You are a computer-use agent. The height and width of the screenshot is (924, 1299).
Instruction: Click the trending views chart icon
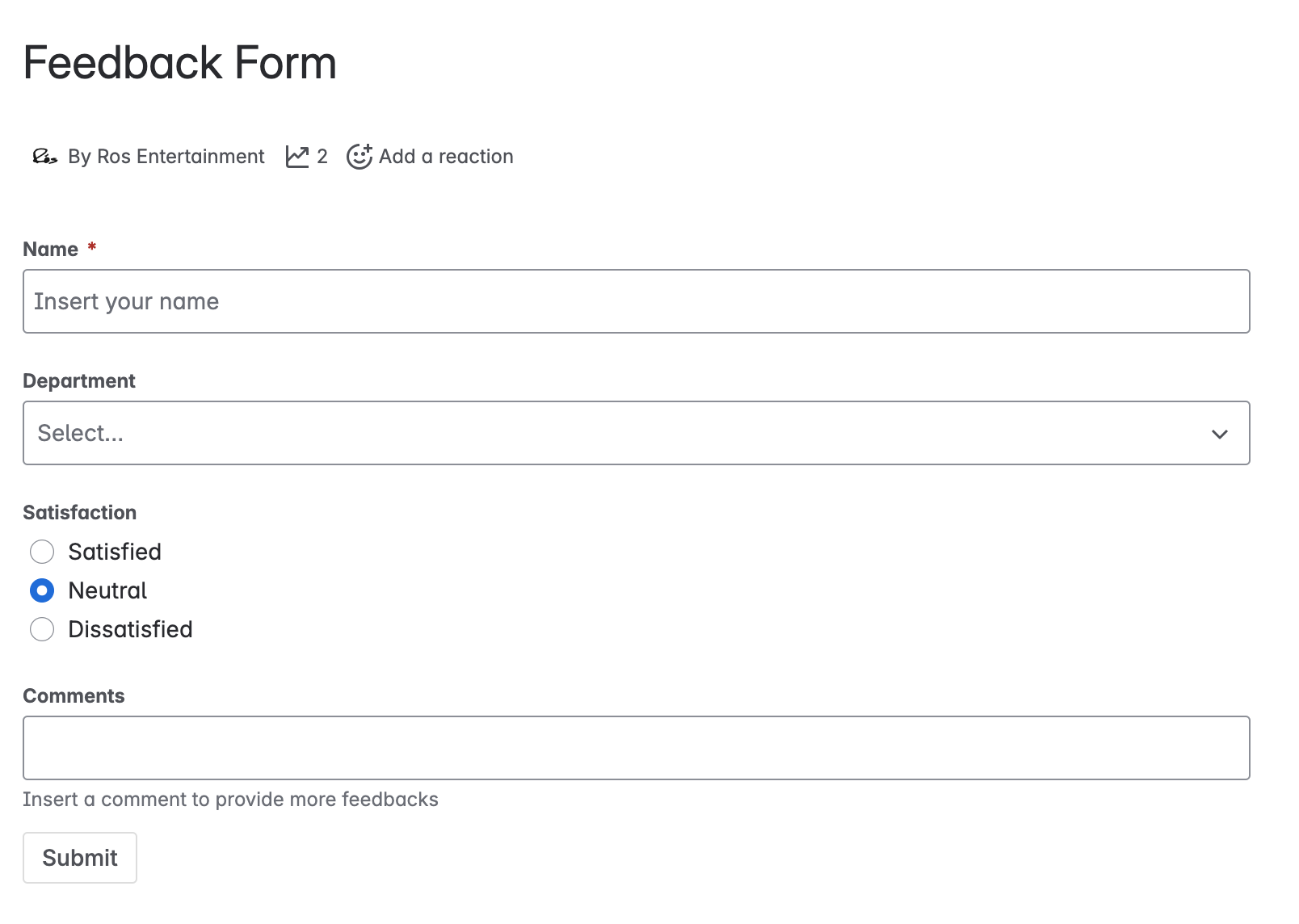tap(297, 156)
